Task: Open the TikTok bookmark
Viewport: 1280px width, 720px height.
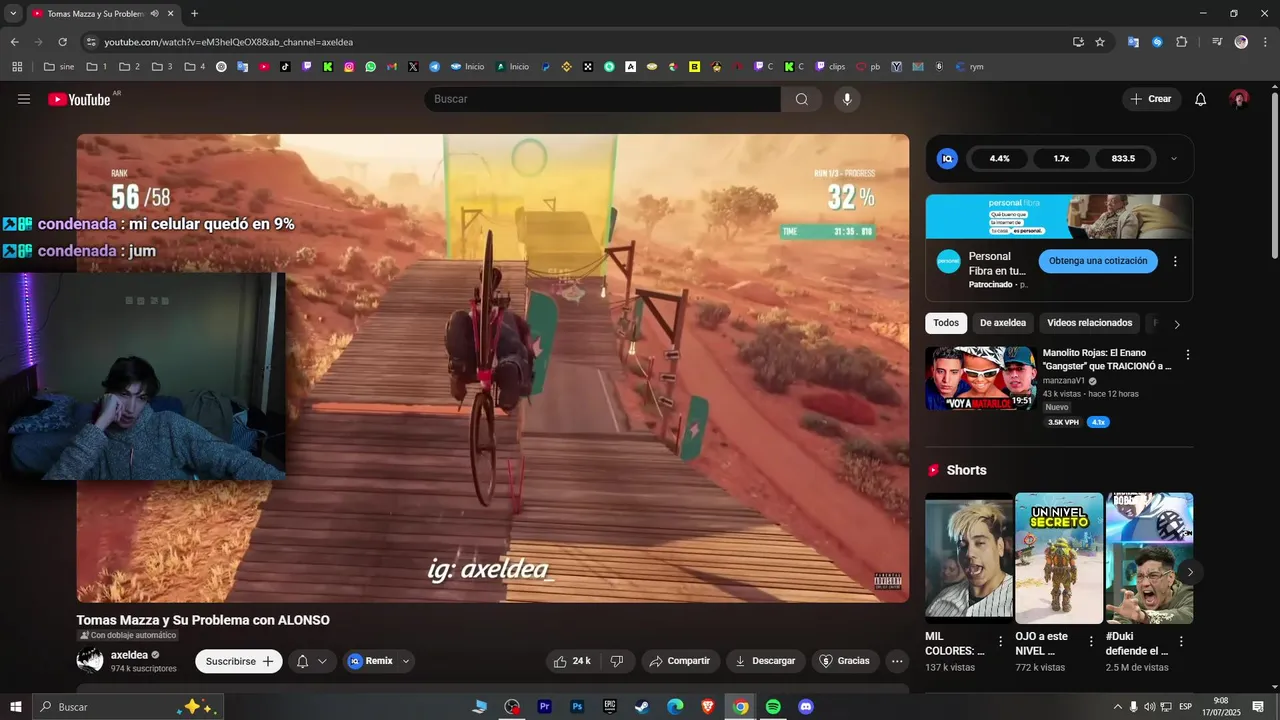Action: pos(285,67)
